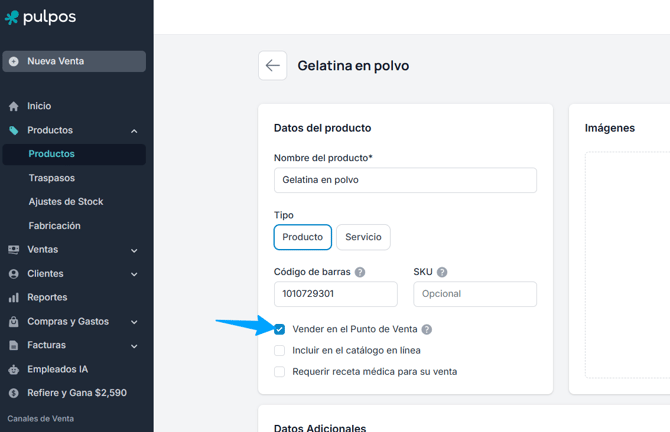Click the Ventas cash register icon
Screen dimensions: 670x432
[x=14, y=250]
